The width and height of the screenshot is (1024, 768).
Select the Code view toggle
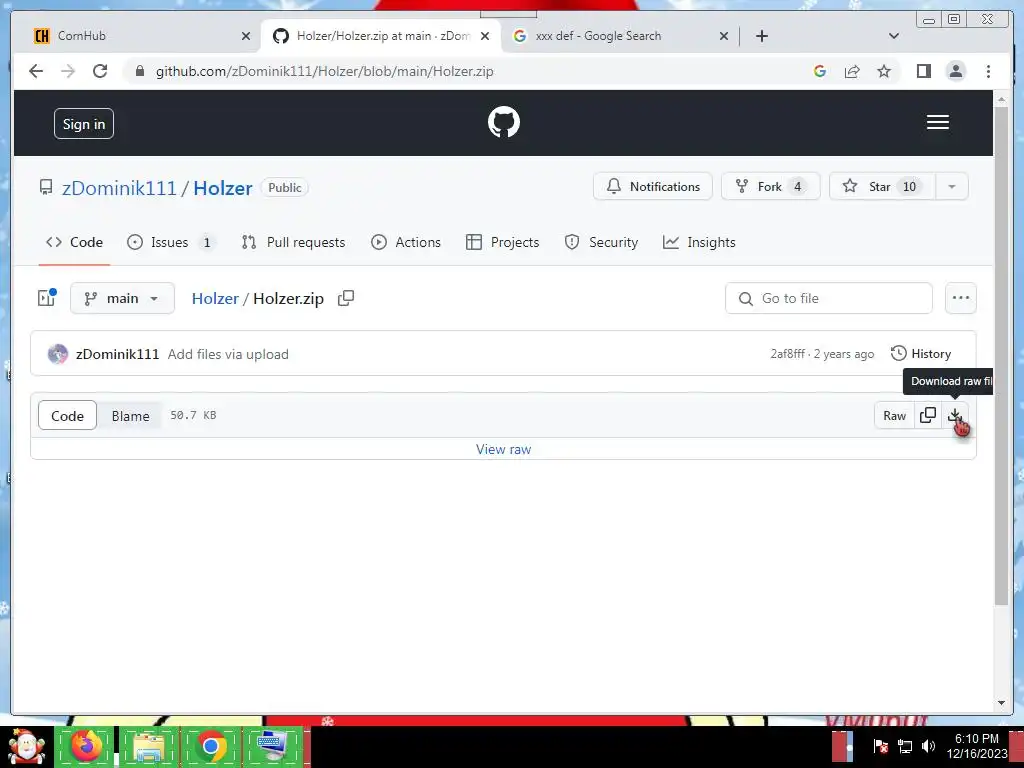pos(67,415)
